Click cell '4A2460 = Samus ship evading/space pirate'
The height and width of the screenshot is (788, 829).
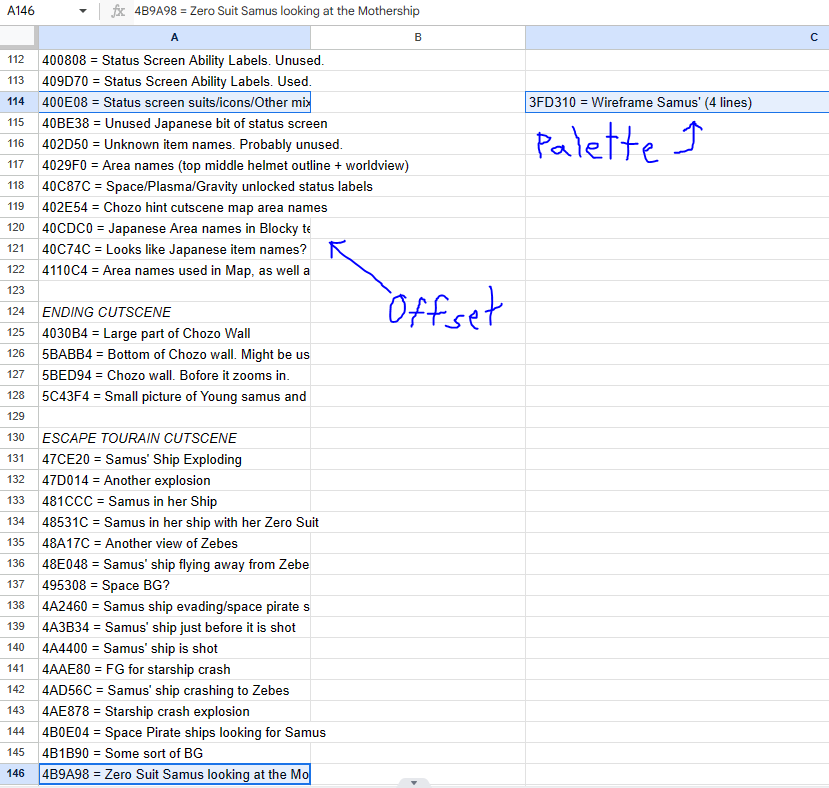174,606
